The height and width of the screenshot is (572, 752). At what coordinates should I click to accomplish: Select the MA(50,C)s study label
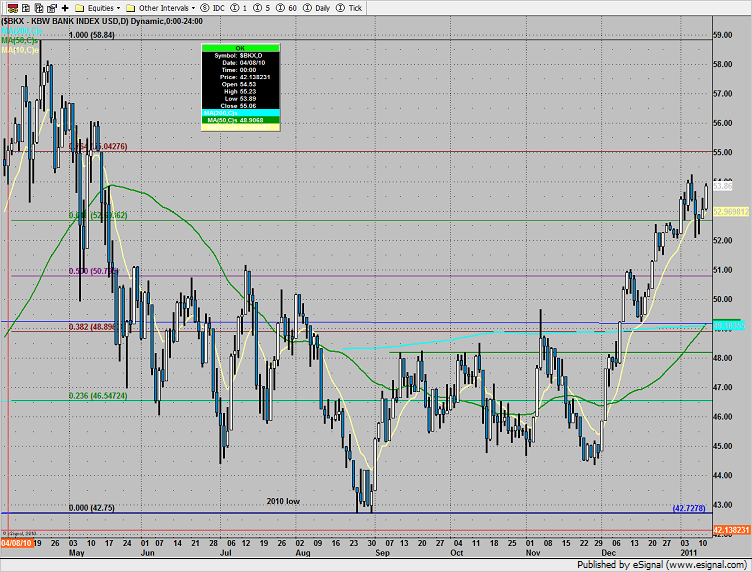click(19, 40)
